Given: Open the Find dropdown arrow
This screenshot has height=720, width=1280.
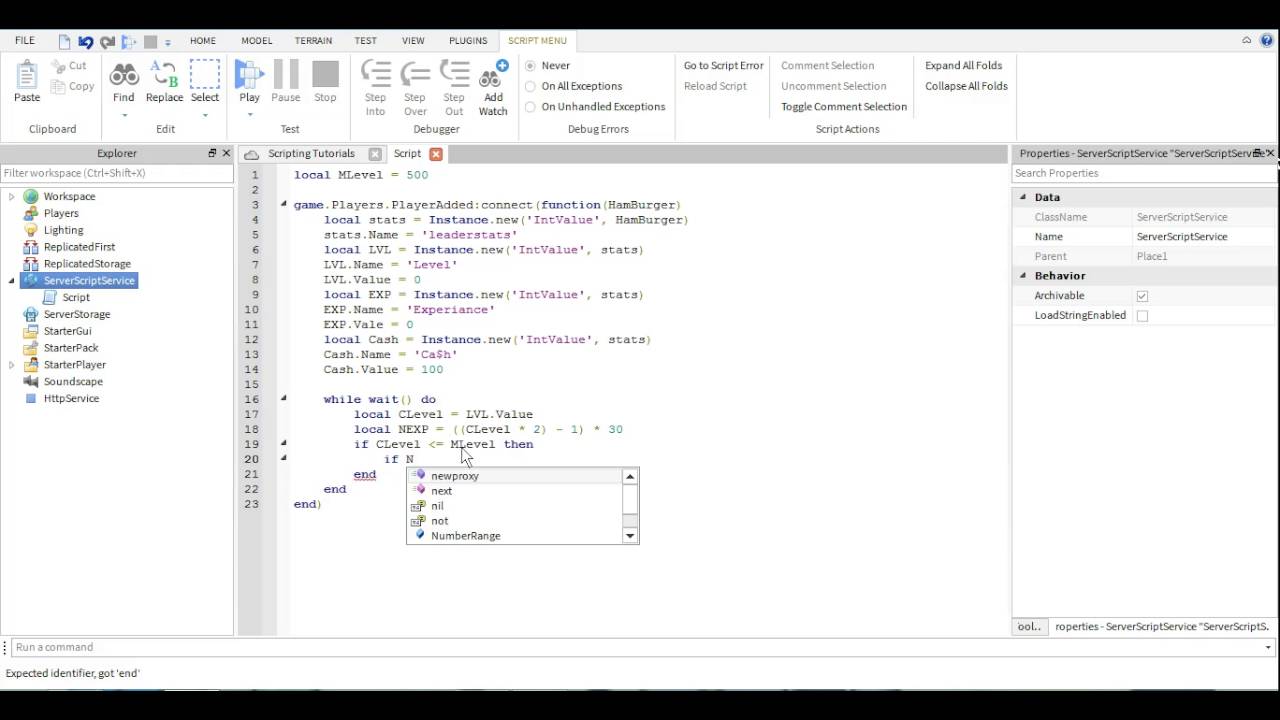Looking at the screenshot, I should tap(124, 115).
